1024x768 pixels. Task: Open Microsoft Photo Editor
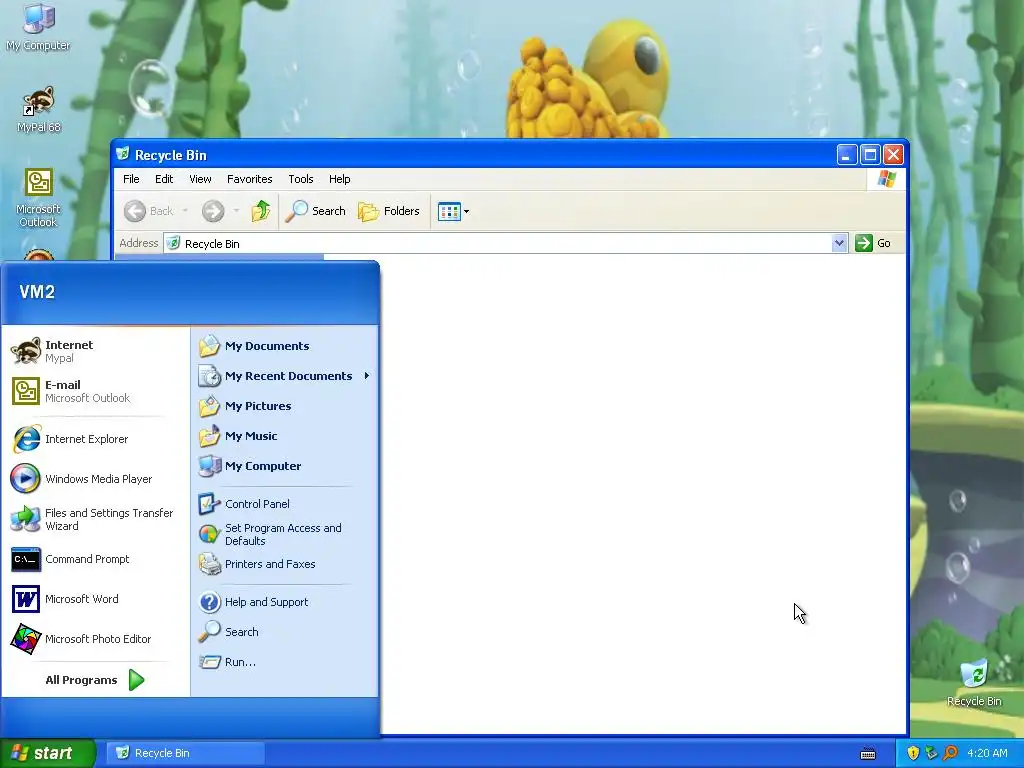[x=95, y=639]
